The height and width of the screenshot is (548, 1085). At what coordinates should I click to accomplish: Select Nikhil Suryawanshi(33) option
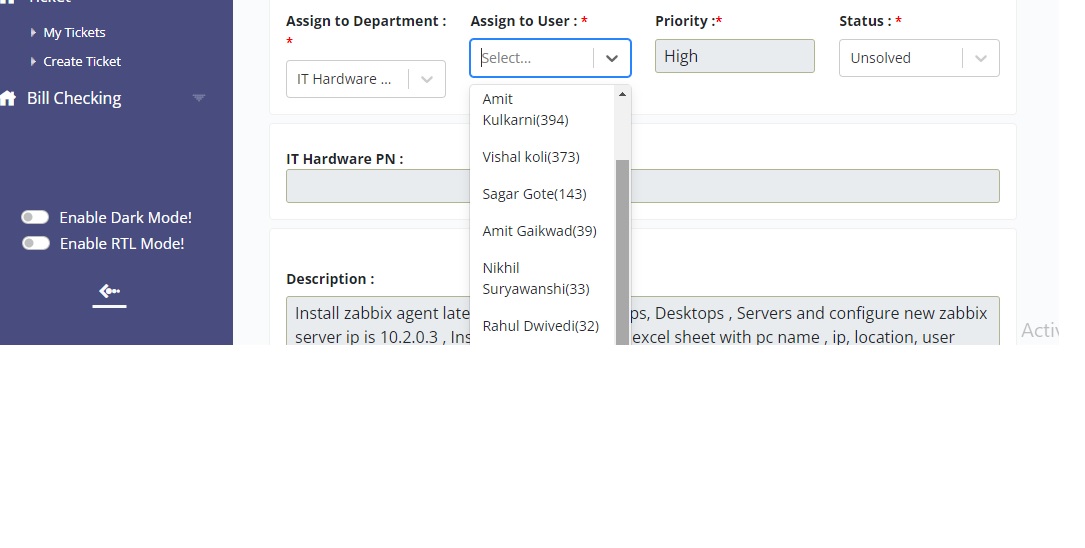click(542, 278)
